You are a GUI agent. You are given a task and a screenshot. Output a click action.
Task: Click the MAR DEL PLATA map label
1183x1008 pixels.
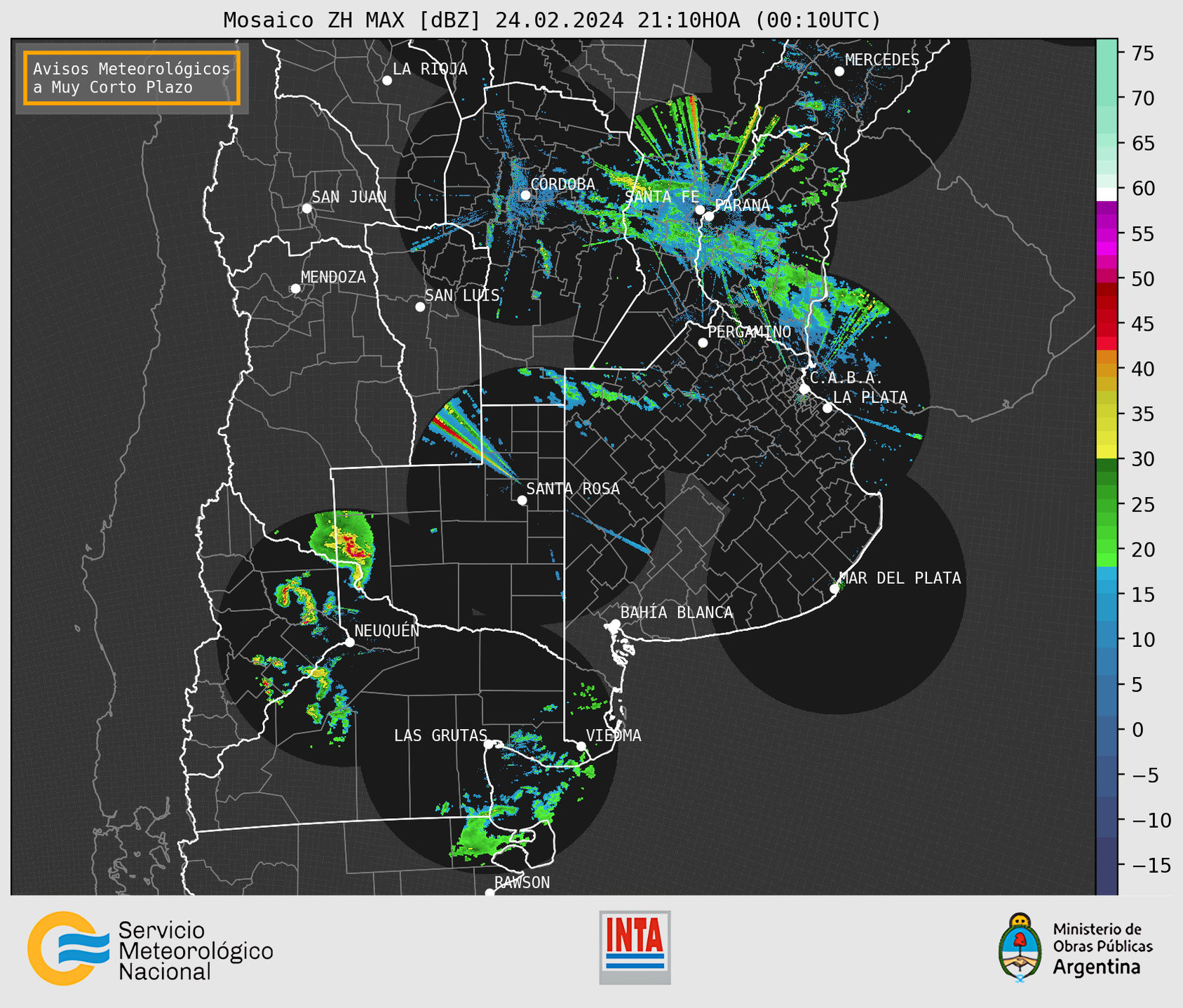tap(900, 578)
